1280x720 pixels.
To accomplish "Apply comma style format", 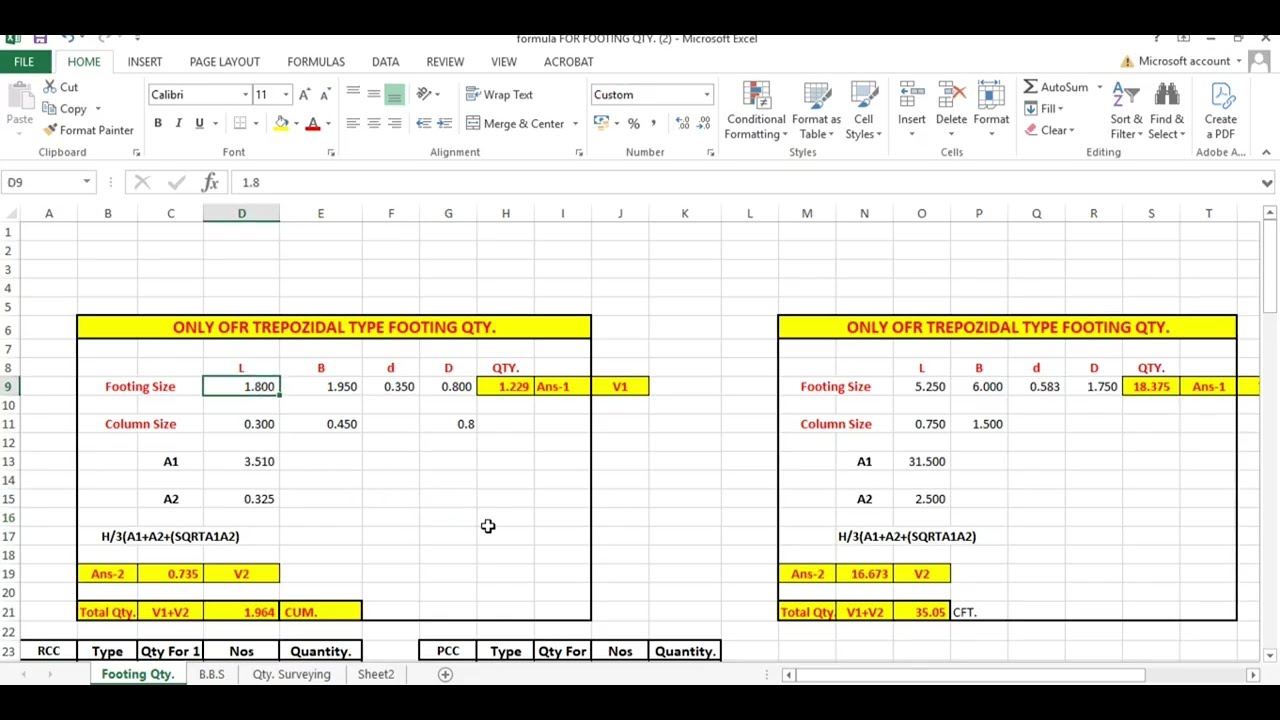I will [653, 123].
